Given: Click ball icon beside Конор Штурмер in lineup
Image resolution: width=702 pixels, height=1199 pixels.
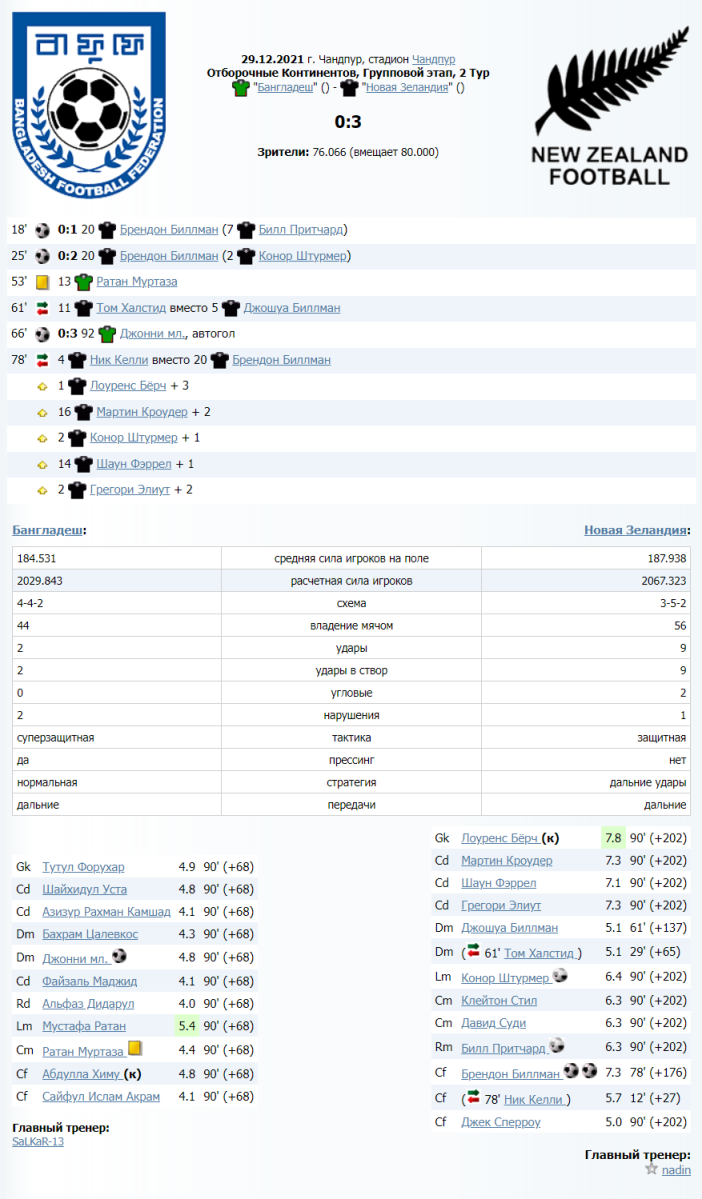Looking at the screenshot, I should [x=560, y=976].
